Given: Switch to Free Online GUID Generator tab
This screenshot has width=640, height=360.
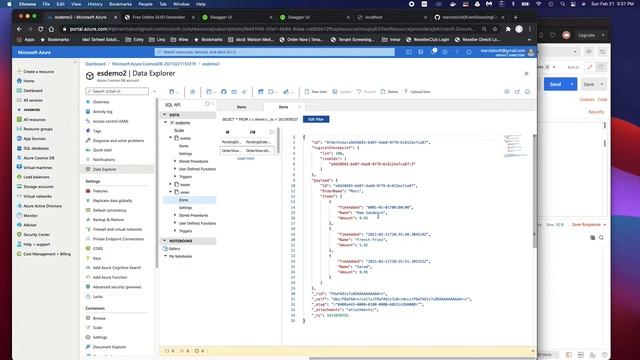Looking at the screenshot, I should point(159,17).
